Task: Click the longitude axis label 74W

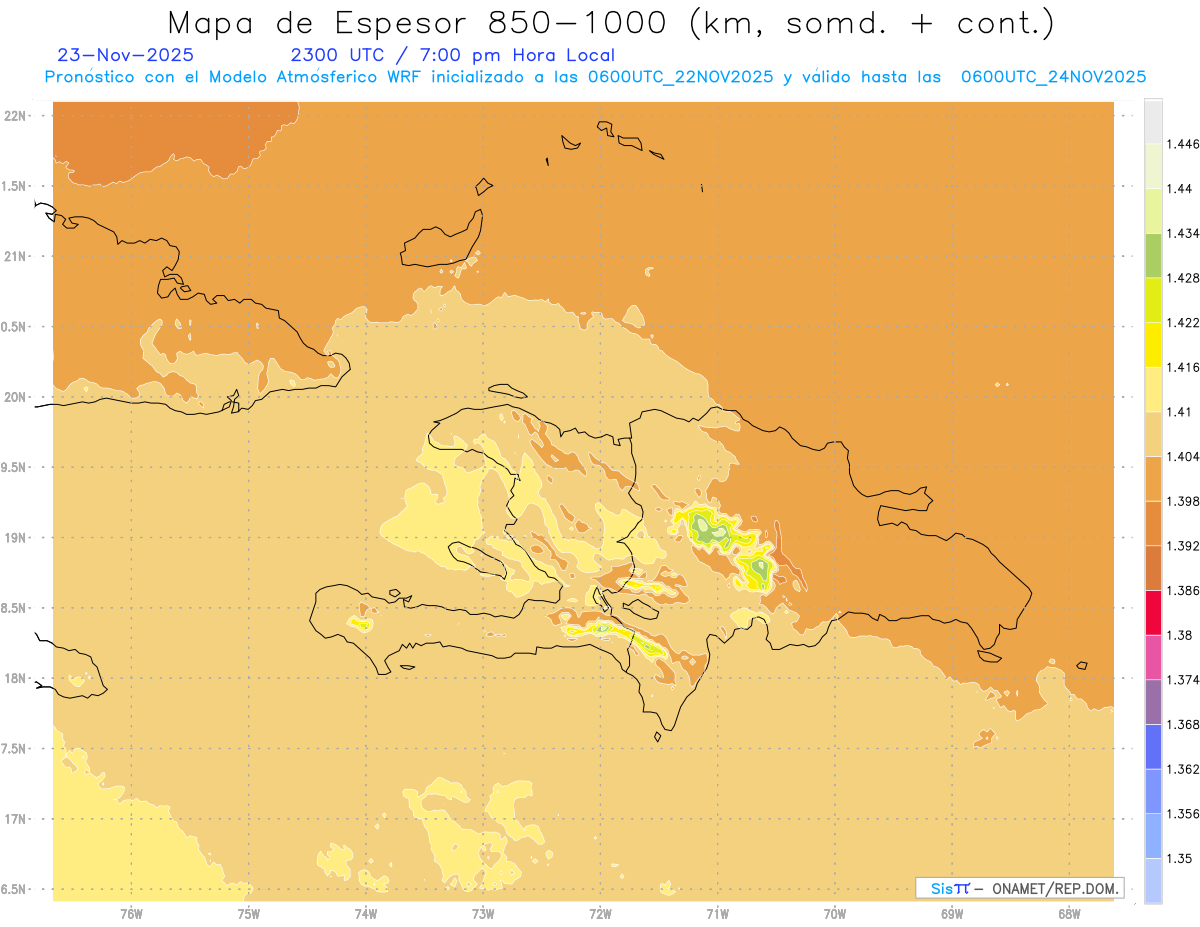Action: [366, 913]
